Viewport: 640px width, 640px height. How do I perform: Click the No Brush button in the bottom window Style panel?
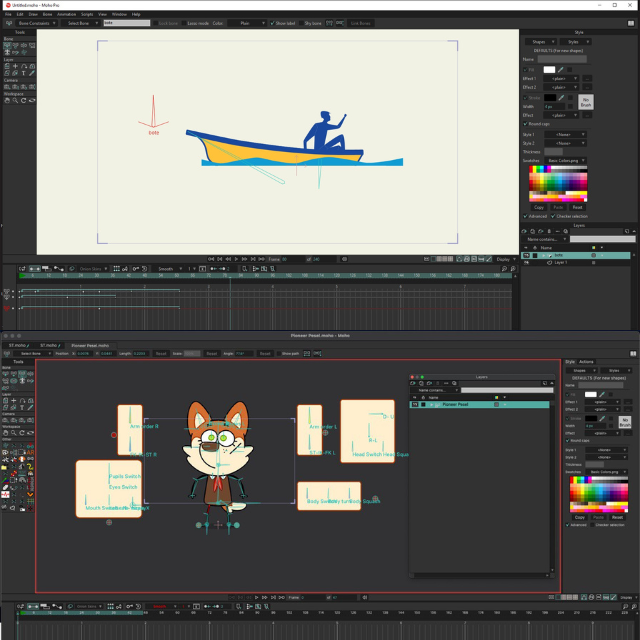point(624,422)
